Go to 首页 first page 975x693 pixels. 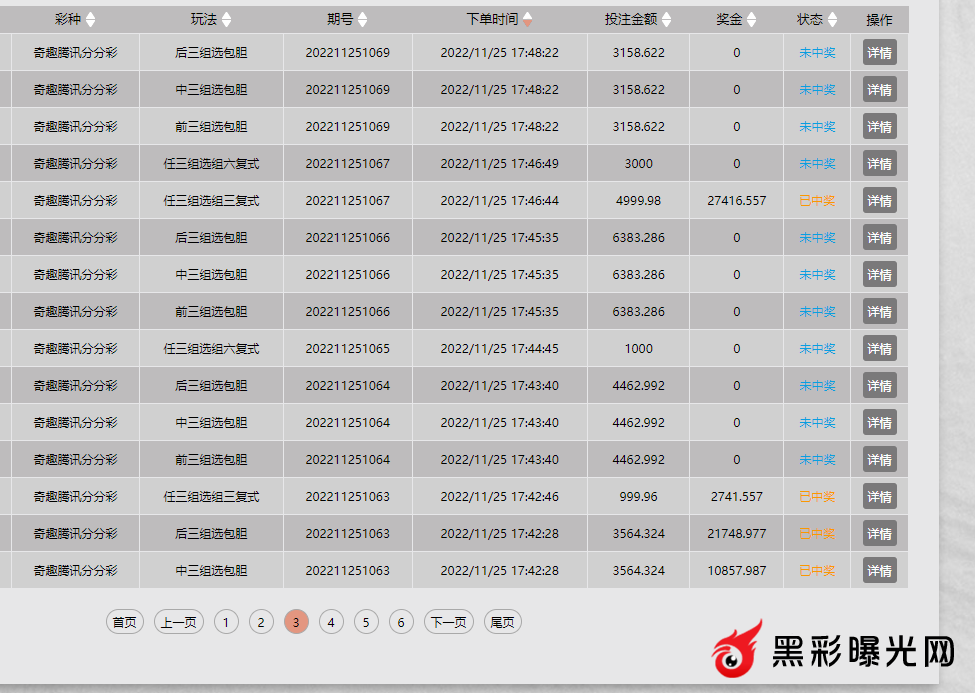point(124,622)
